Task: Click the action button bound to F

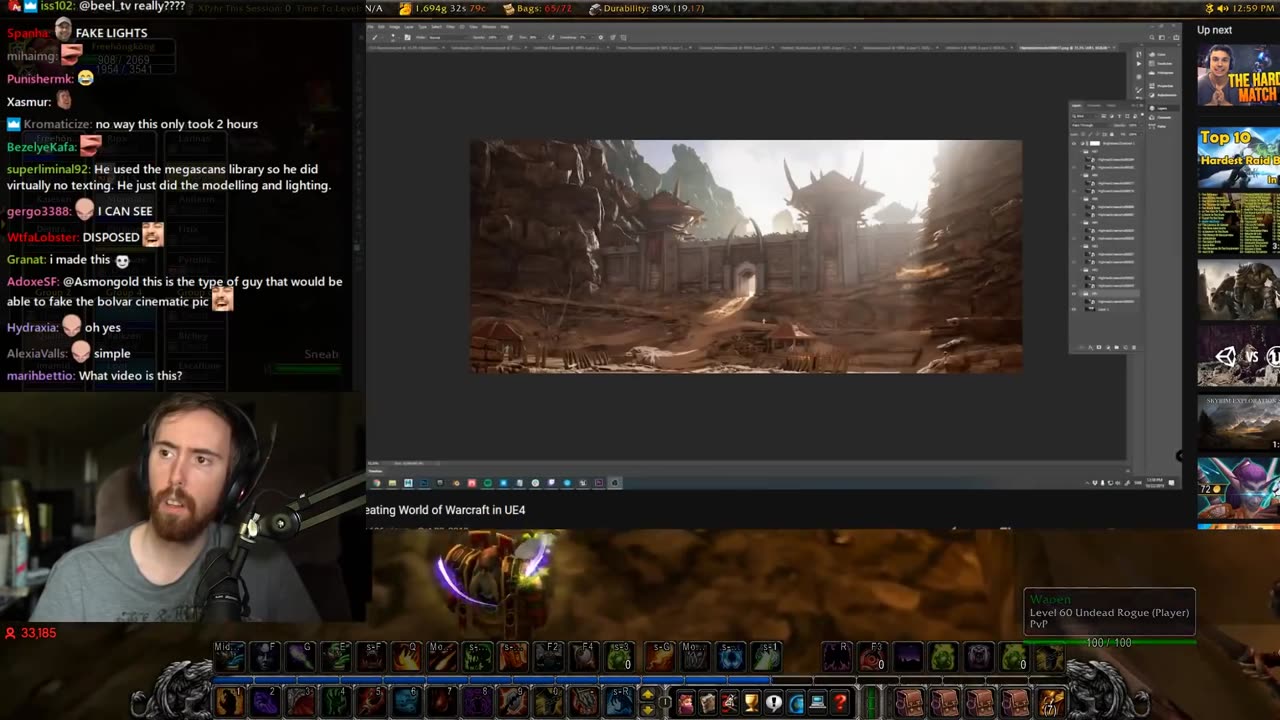Action: point(265,656)
